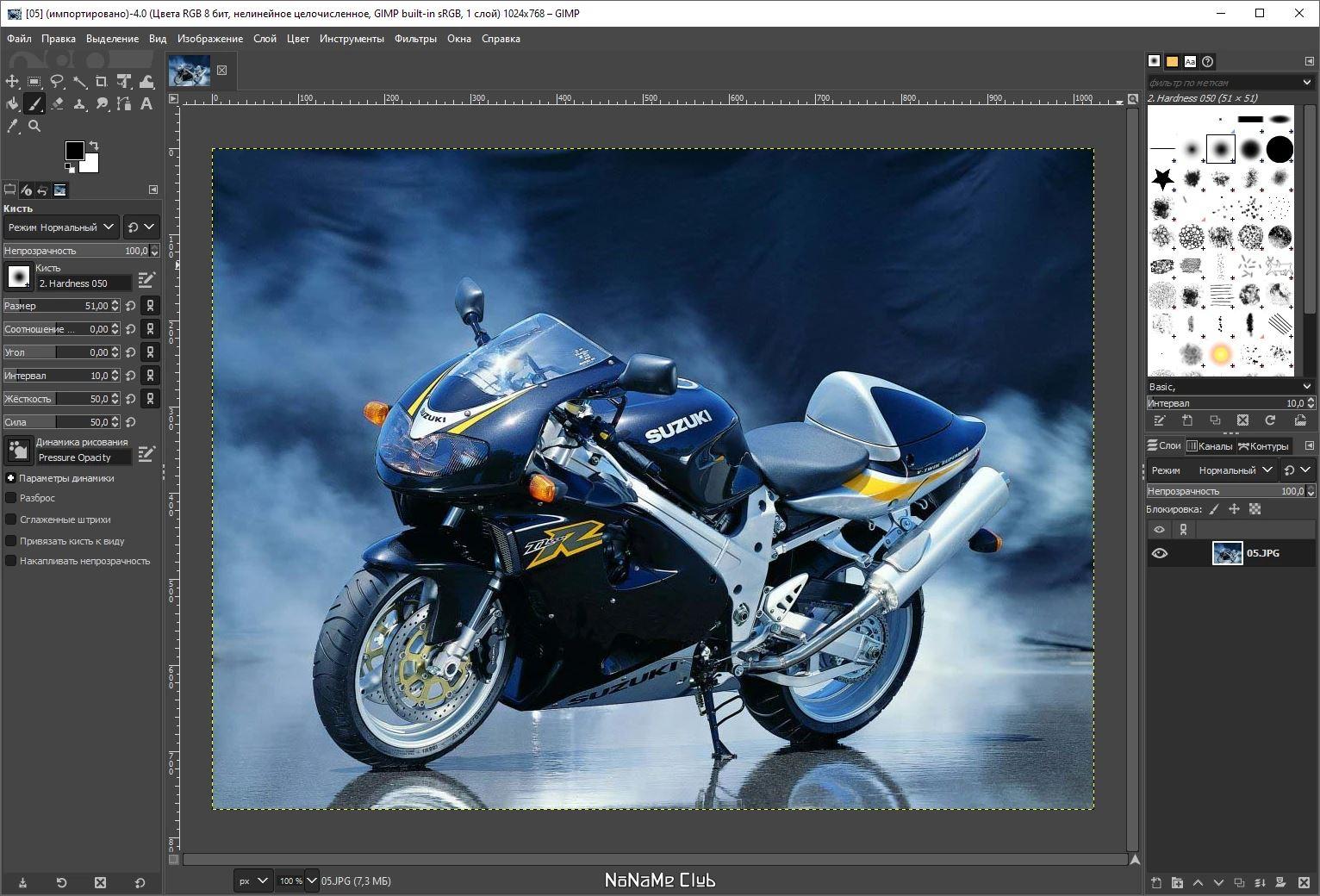
Task: Select the Free Select lasso tool
Action: [x=57, y=81]
